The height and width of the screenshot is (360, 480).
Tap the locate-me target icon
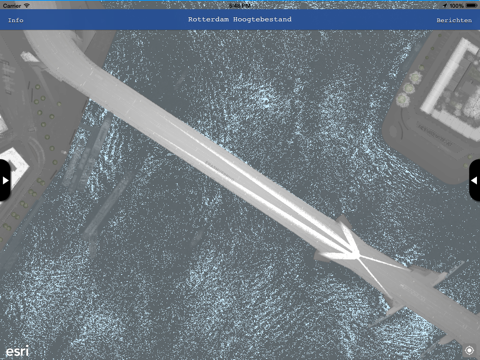pos(469,350)
